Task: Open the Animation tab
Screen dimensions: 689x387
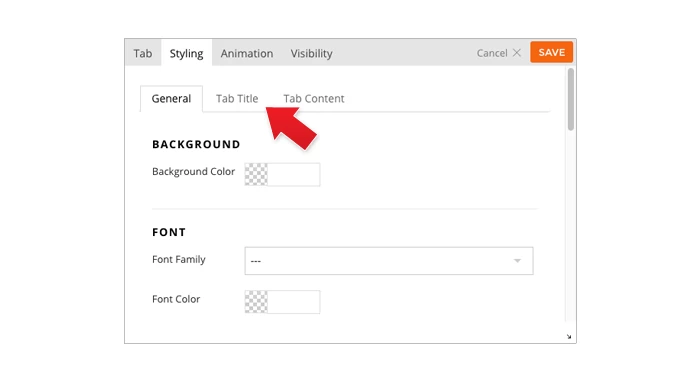Action: (x=247, y=53)
